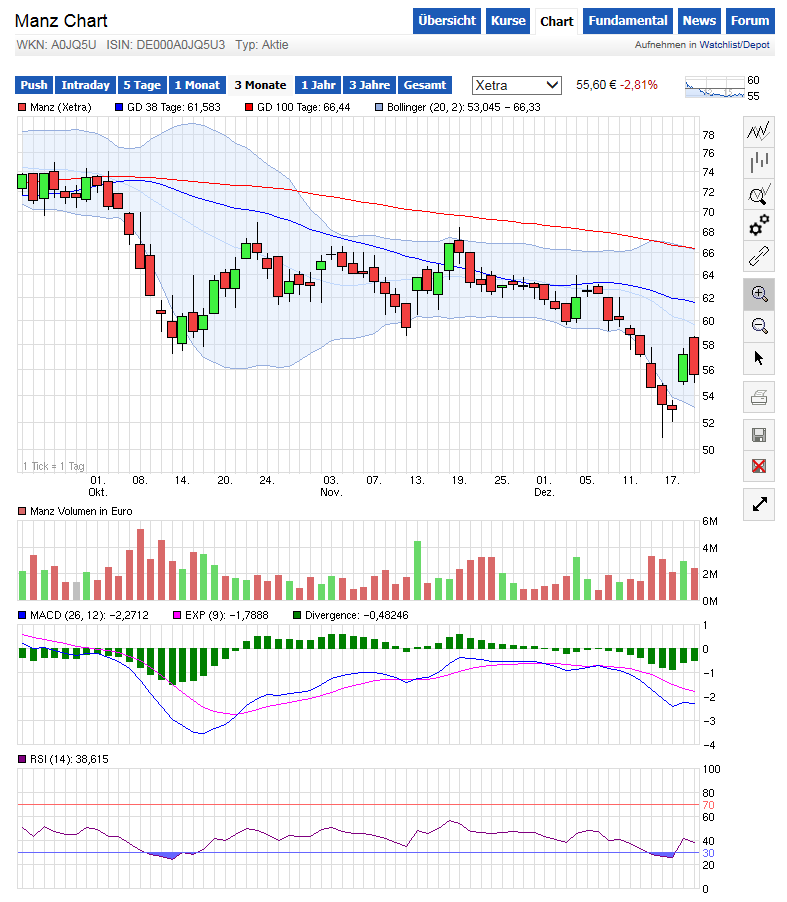
Task: Open the line chart comparison tool
Action: (759, 131)
